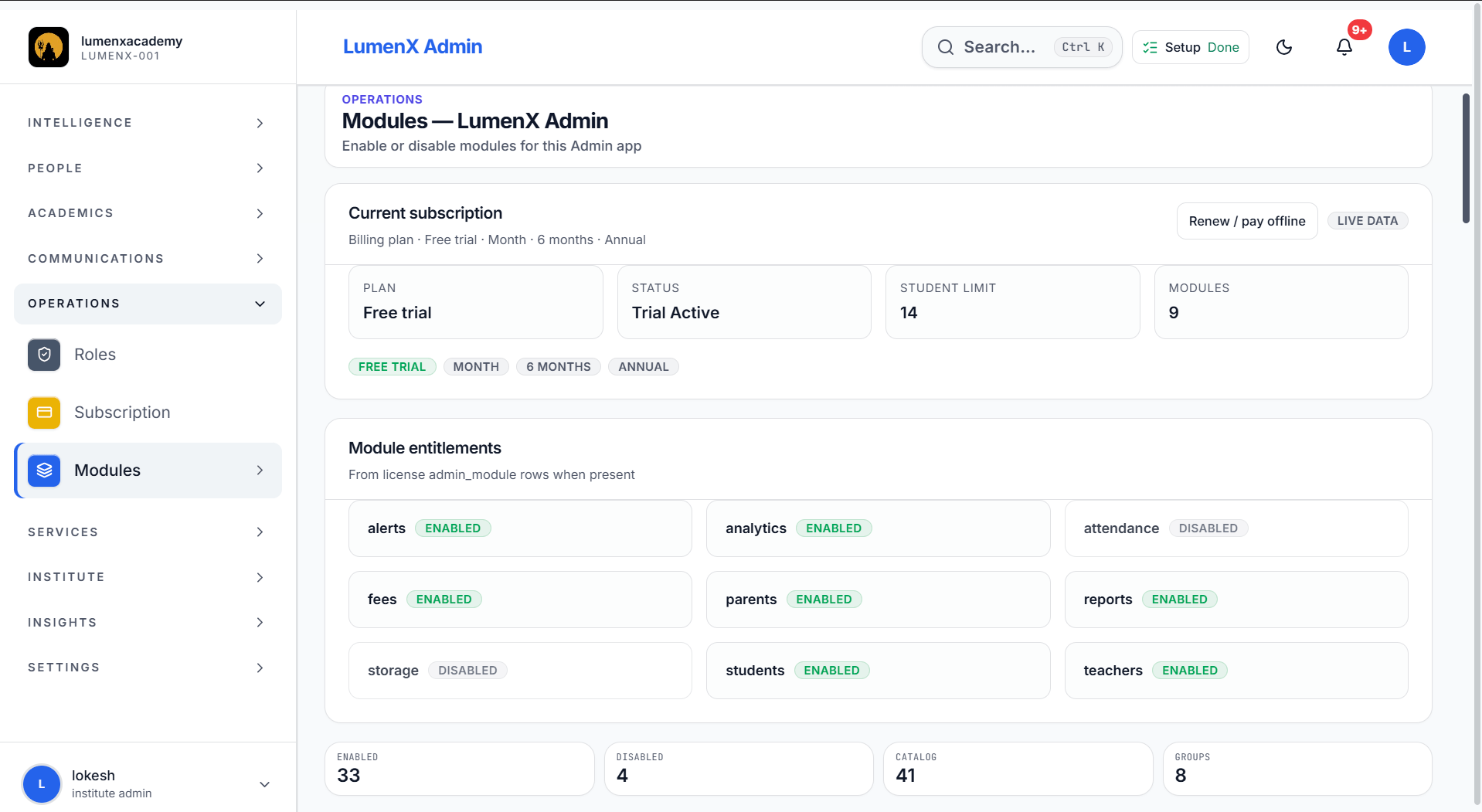
Task: Click the storage DISABLED badge
Action: coord(467,671)
